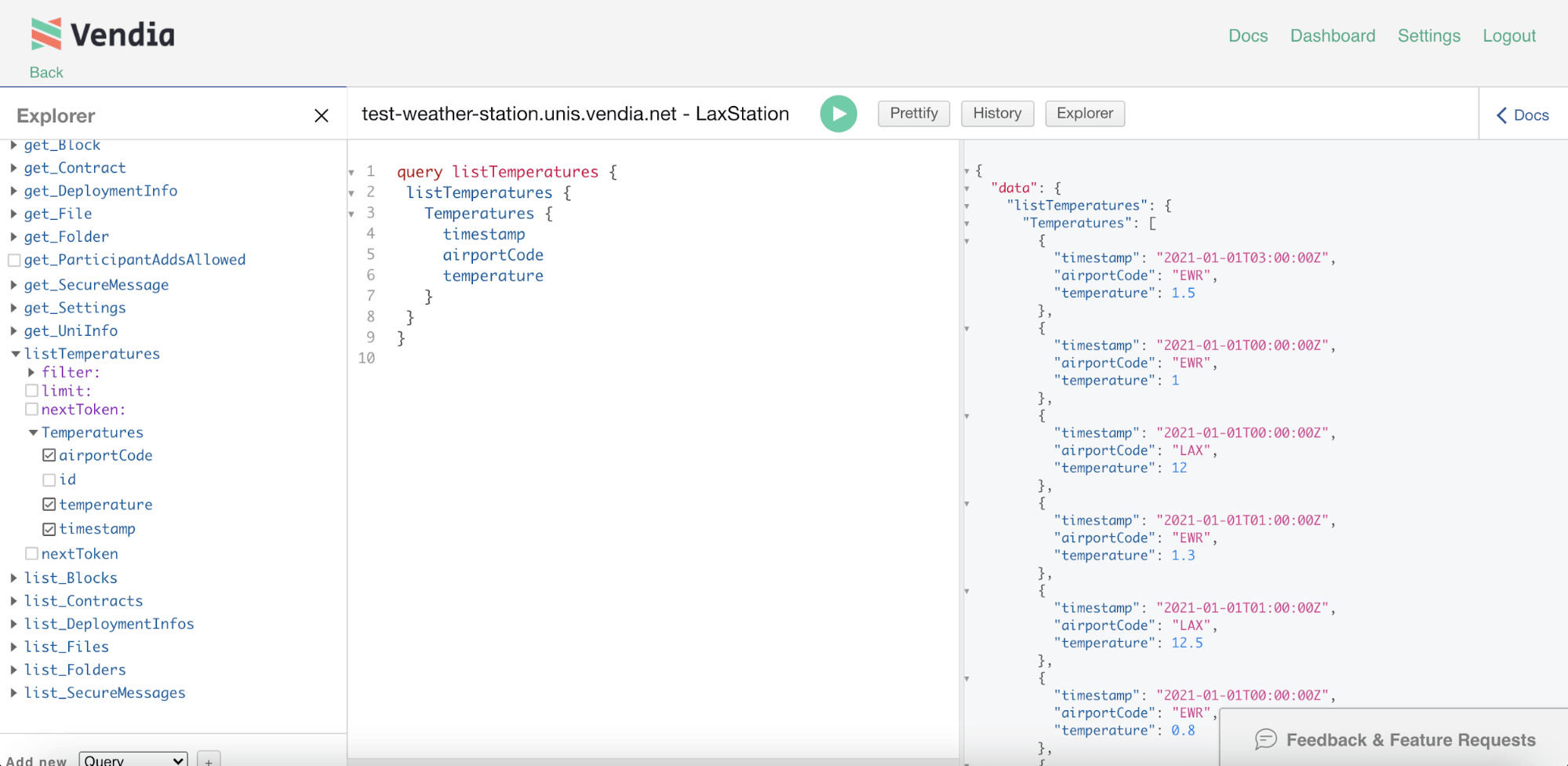Viewport: 1568px width, 766px height.
Task: Click the plus button next to Query dropdown
Action: click(209, 760)
